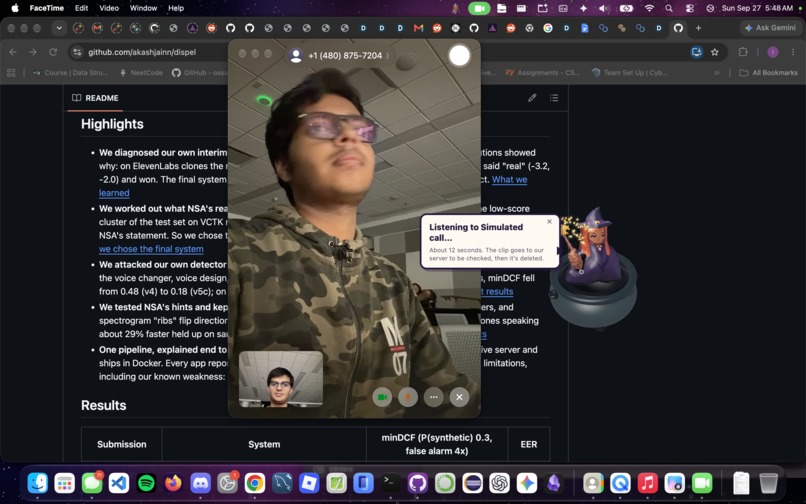Open Finder from the Dock
The image size is (806, 504).
38,483
